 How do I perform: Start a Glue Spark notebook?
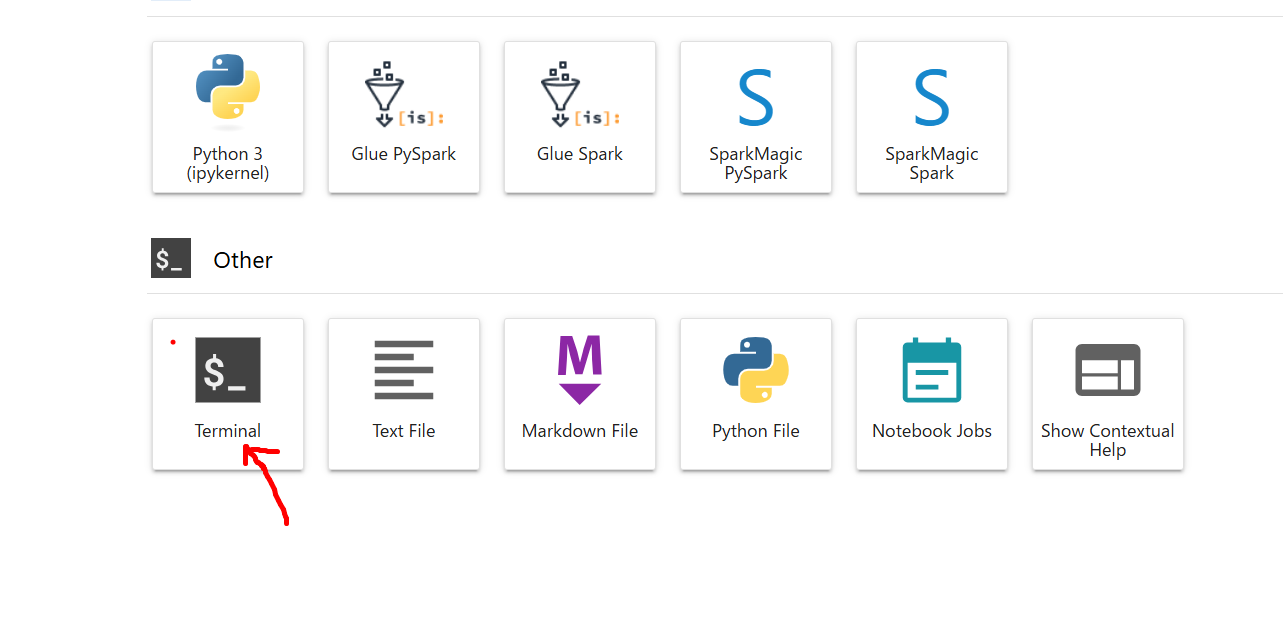coord(580,117)
